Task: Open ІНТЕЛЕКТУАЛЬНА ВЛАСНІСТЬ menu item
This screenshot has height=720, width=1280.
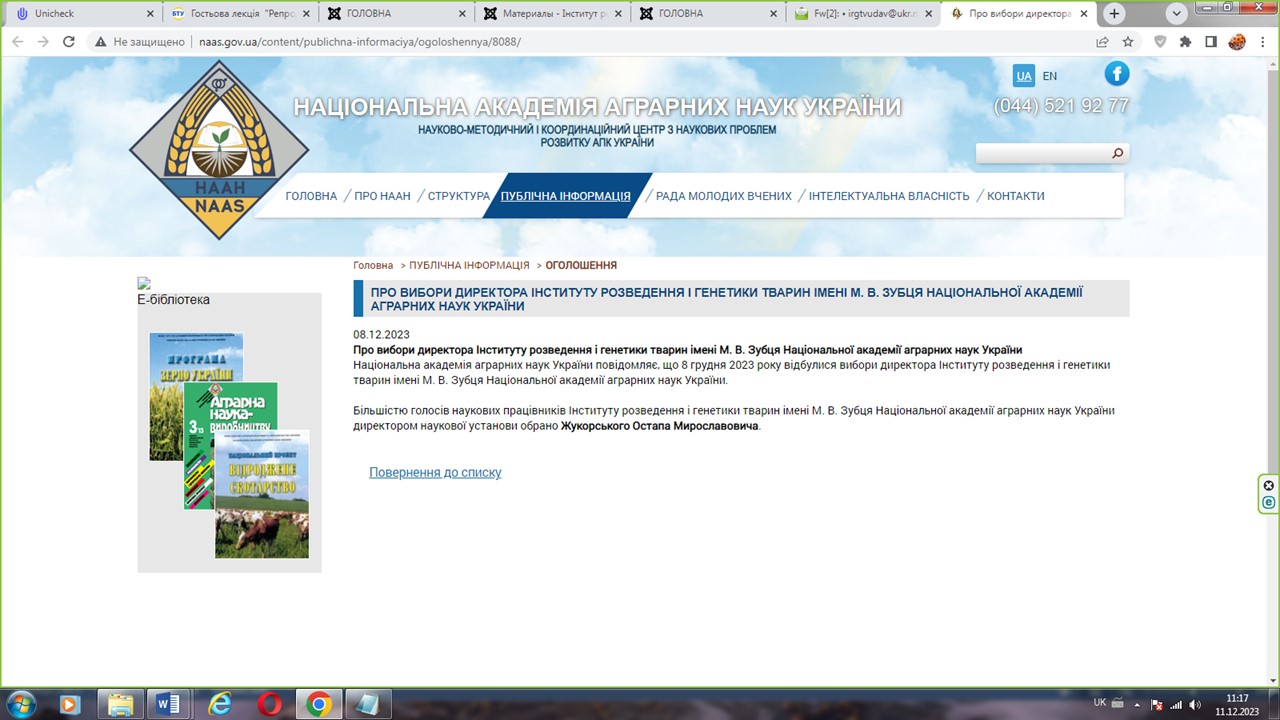Action: coord(889,196)
